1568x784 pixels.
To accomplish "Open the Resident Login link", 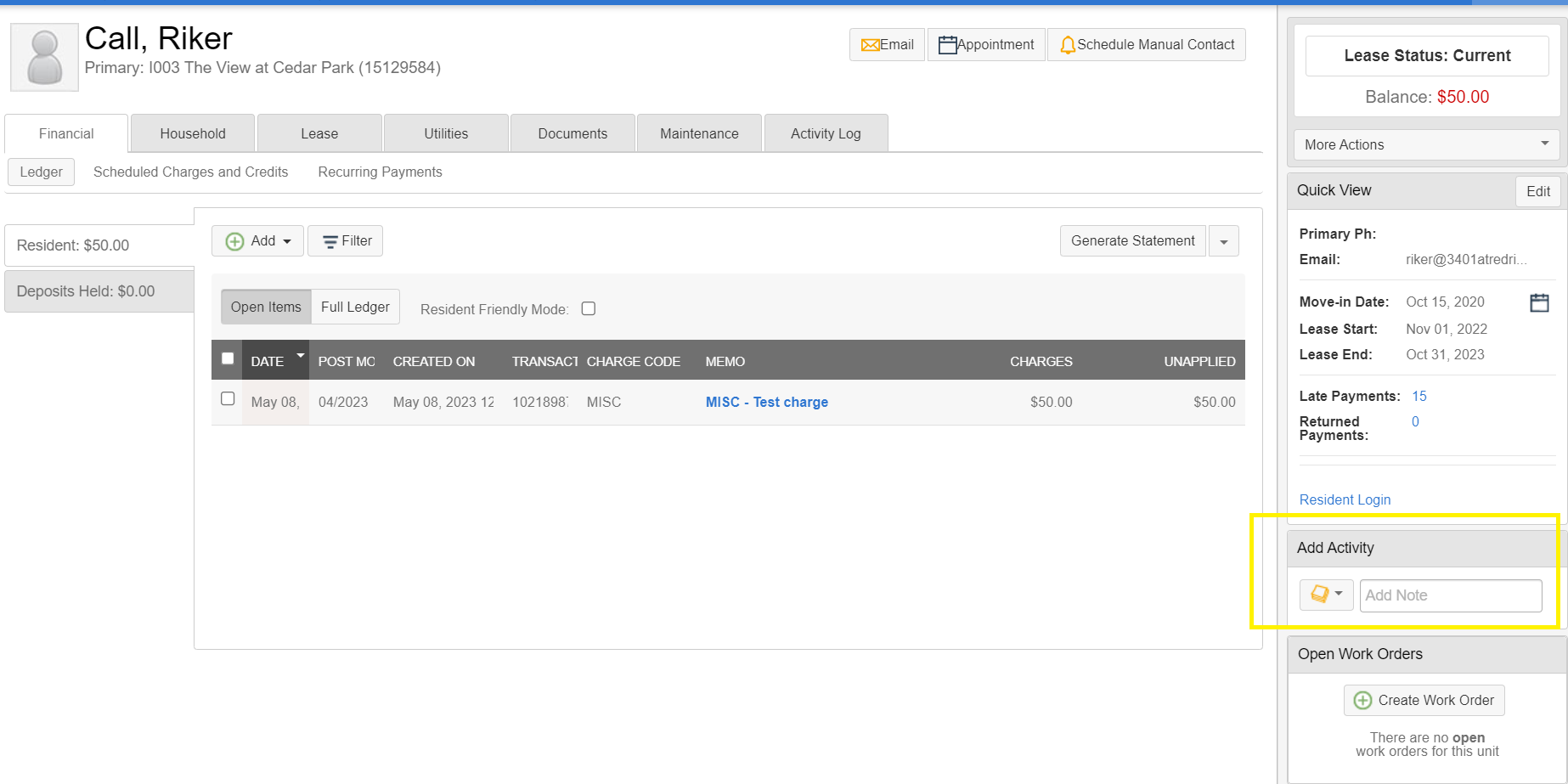I will point(1345,499).
